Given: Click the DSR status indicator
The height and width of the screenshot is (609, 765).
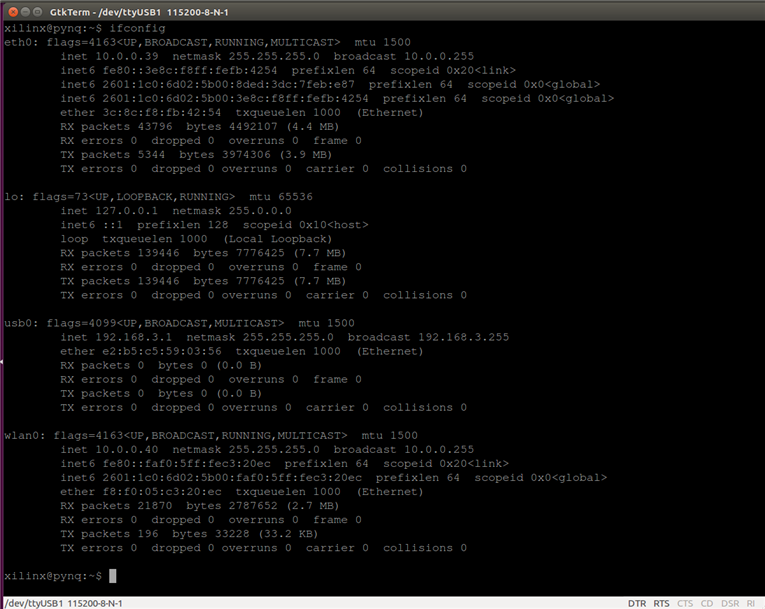Looking at the screenshot, I should pyautogui.click(x=730, y=604).
